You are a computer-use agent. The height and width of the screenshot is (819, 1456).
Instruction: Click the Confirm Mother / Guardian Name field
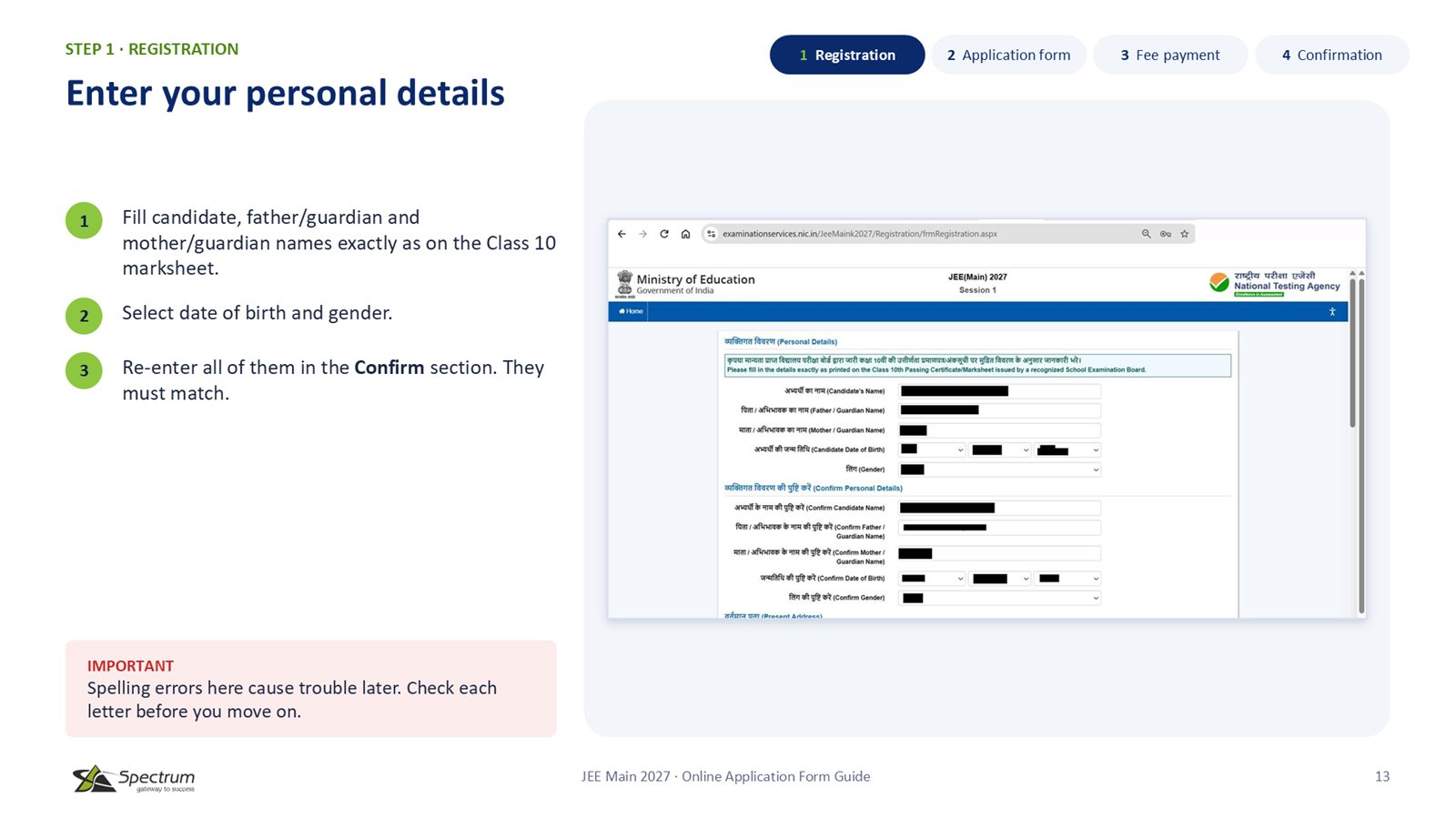coord(1000,553)
